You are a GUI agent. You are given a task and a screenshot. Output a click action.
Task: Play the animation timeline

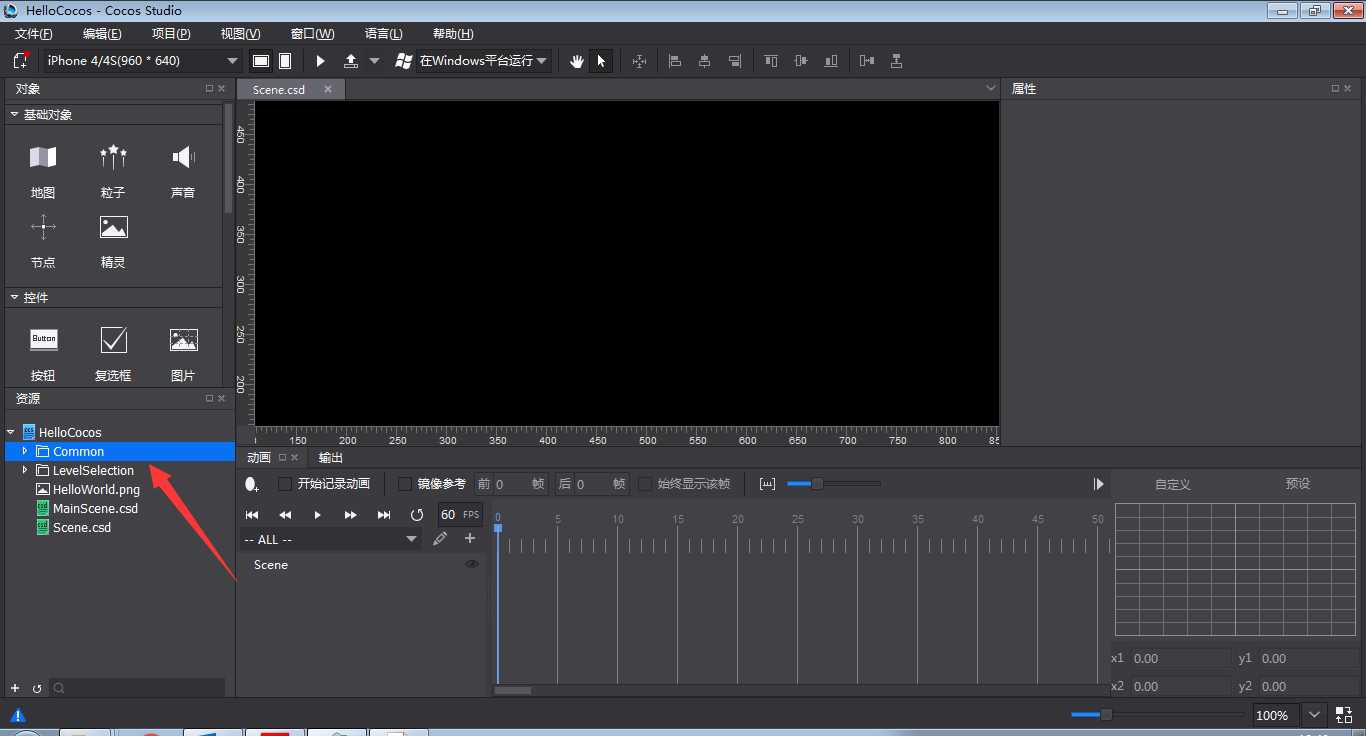pyautogui.click(x=318, y=514)
